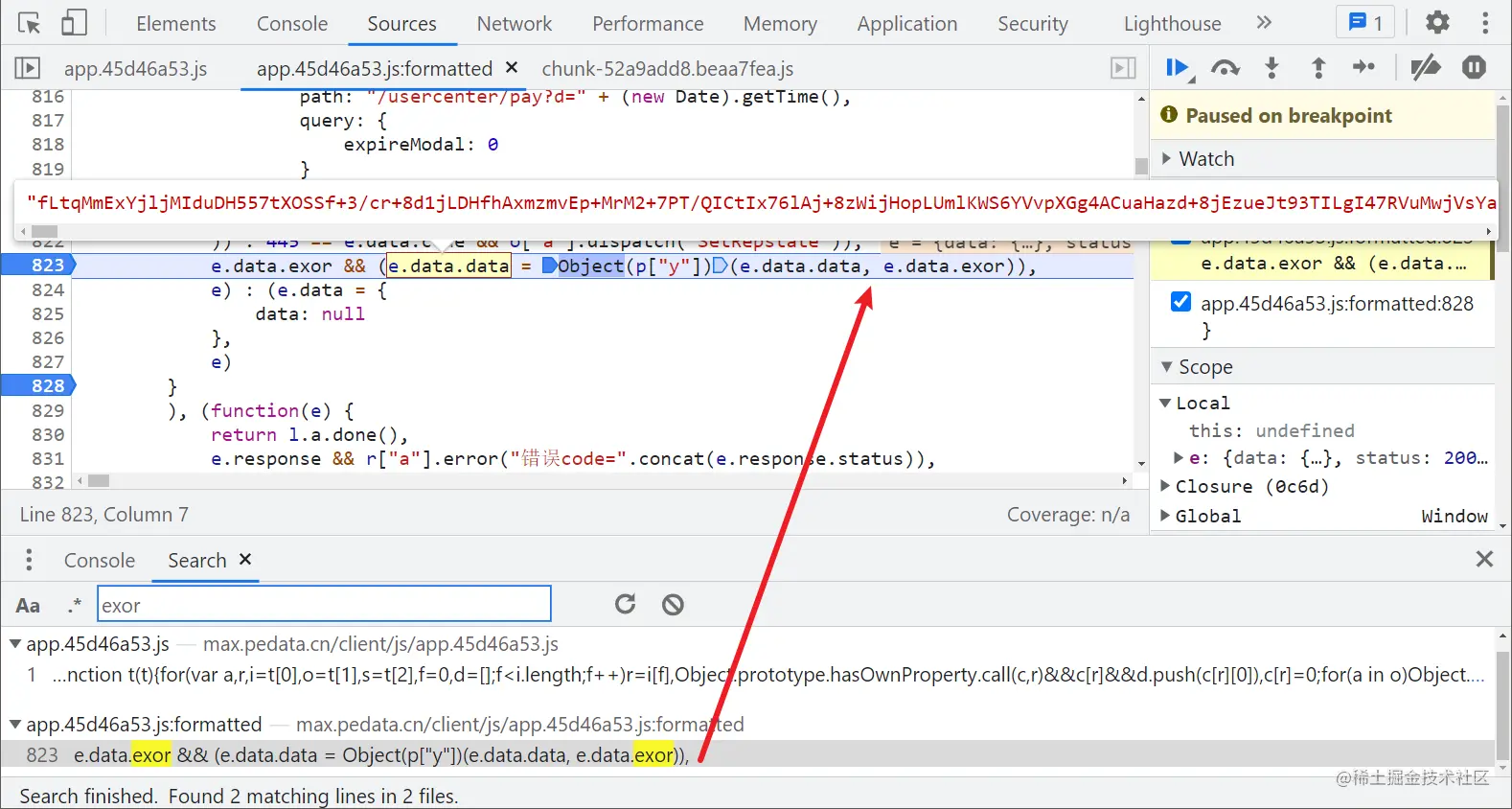
Task: Open the issues counter badge
Action: (1365, 23)
